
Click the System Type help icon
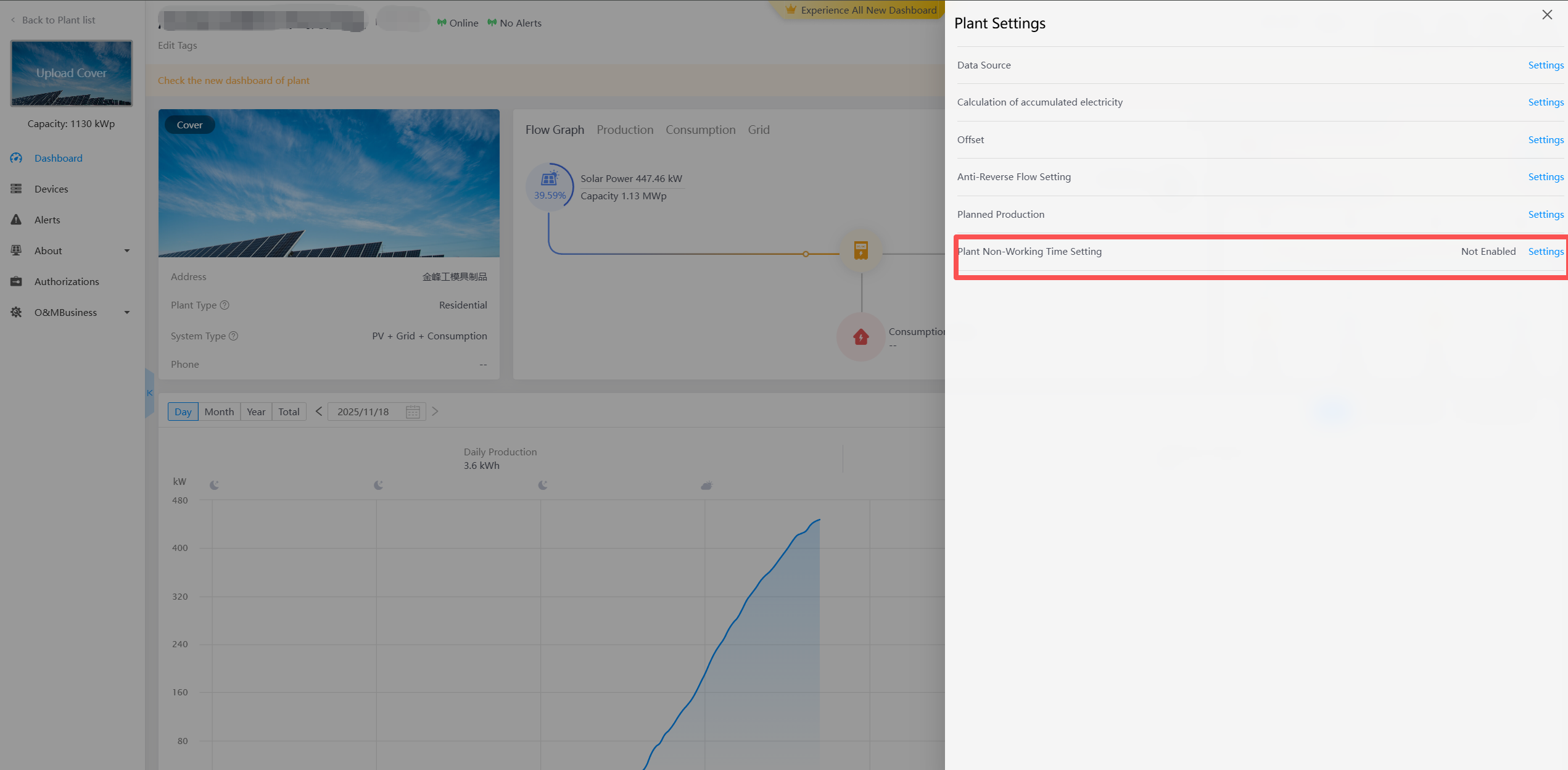(233, 336)
